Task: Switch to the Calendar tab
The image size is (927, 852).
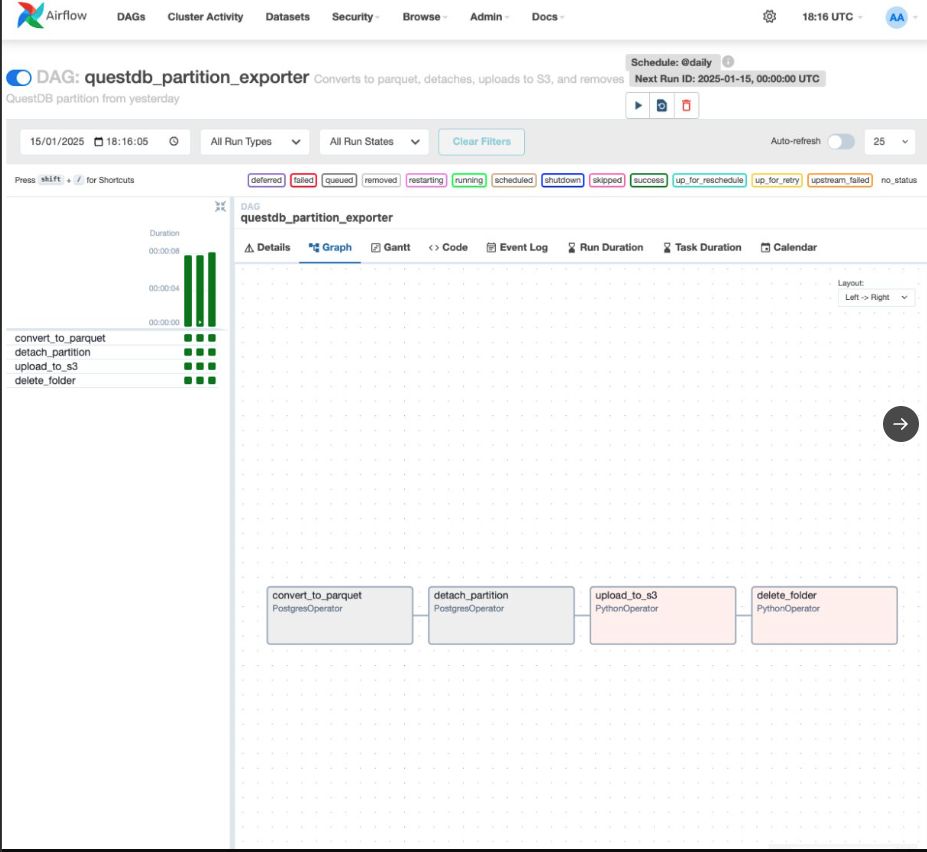Action: coord(789,247)
